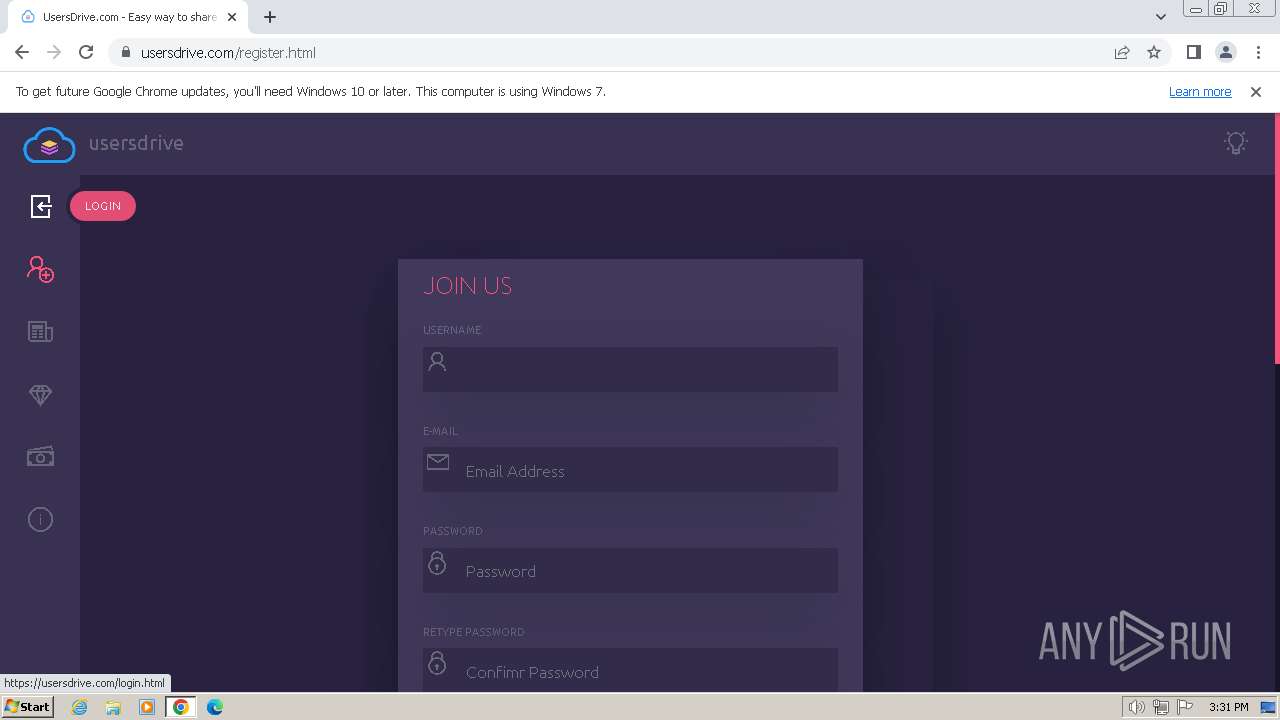
Task: Click the user silhouette icon in username field
Action: (x=437, y=362)
